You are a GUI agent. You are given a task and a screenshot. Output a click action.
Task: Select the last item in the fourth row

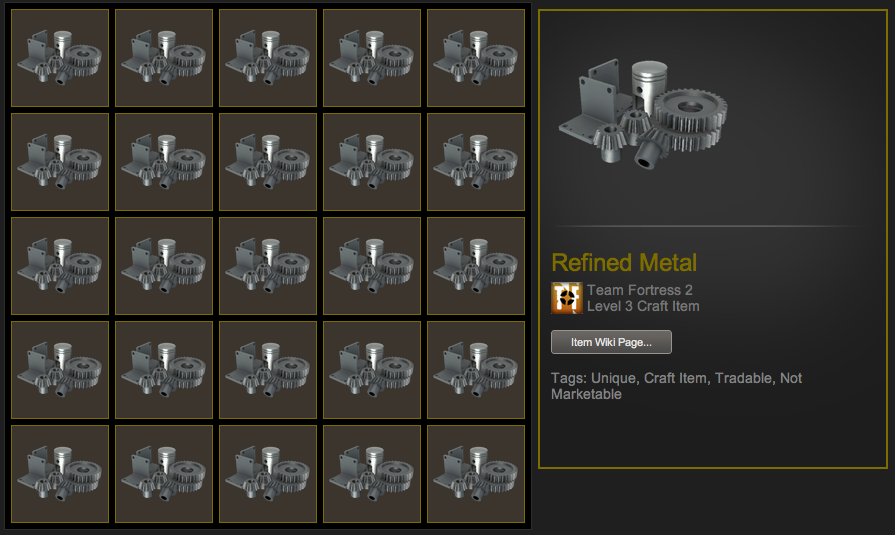(475, 369)
